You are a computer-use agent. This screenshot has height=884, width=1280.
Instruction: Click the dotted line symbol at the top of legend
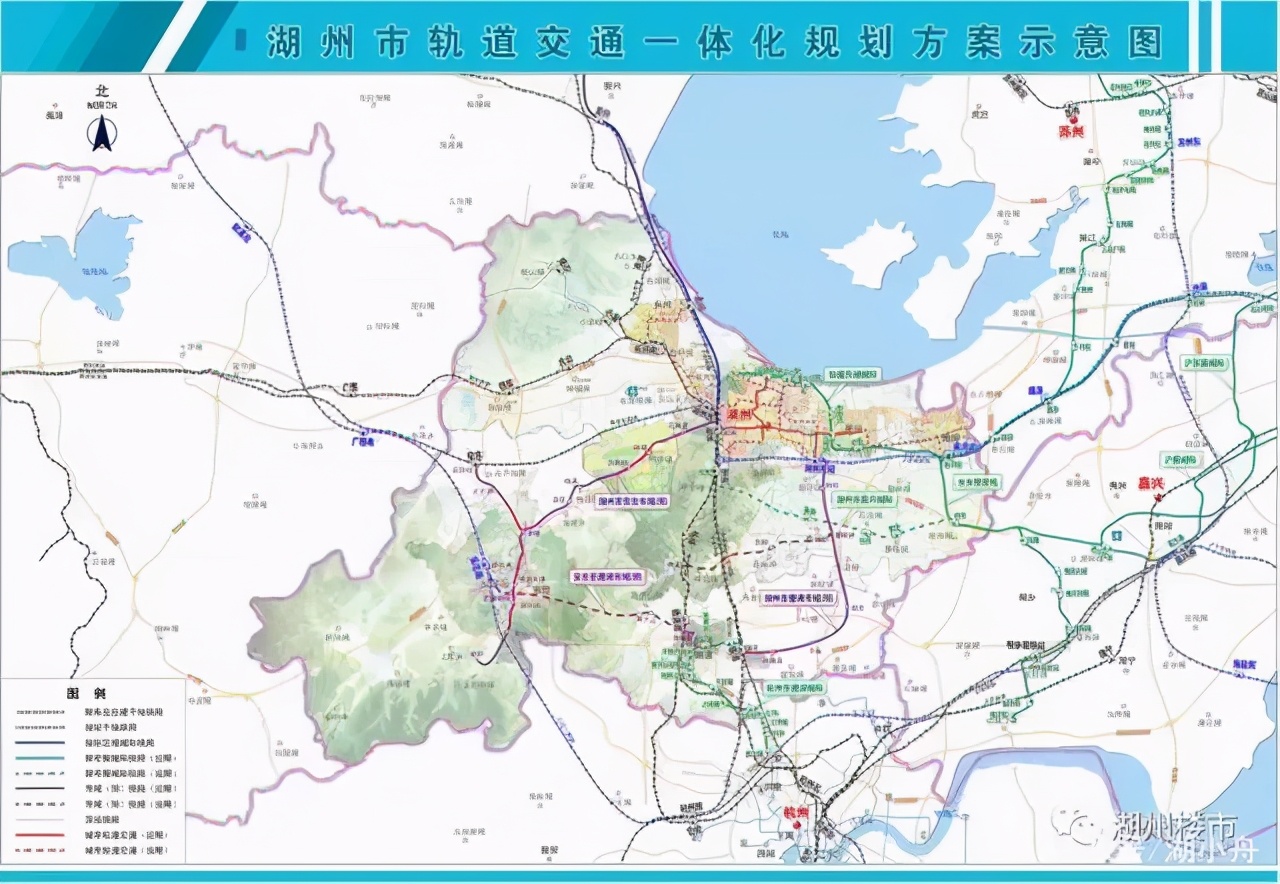[41, 710]
